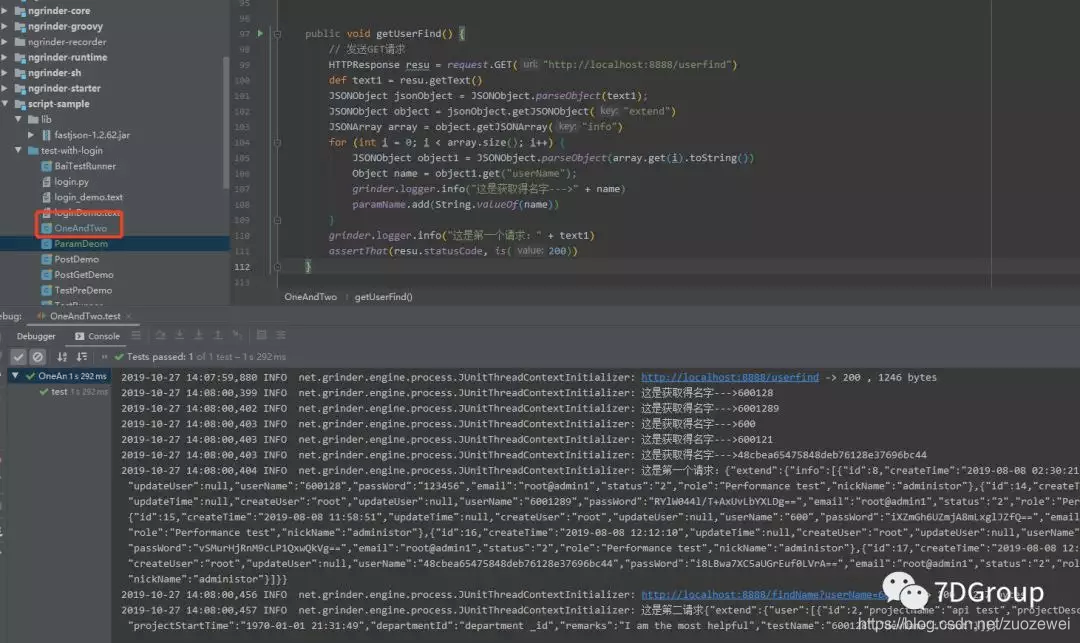Click the Step Out icon

[218, 335]
